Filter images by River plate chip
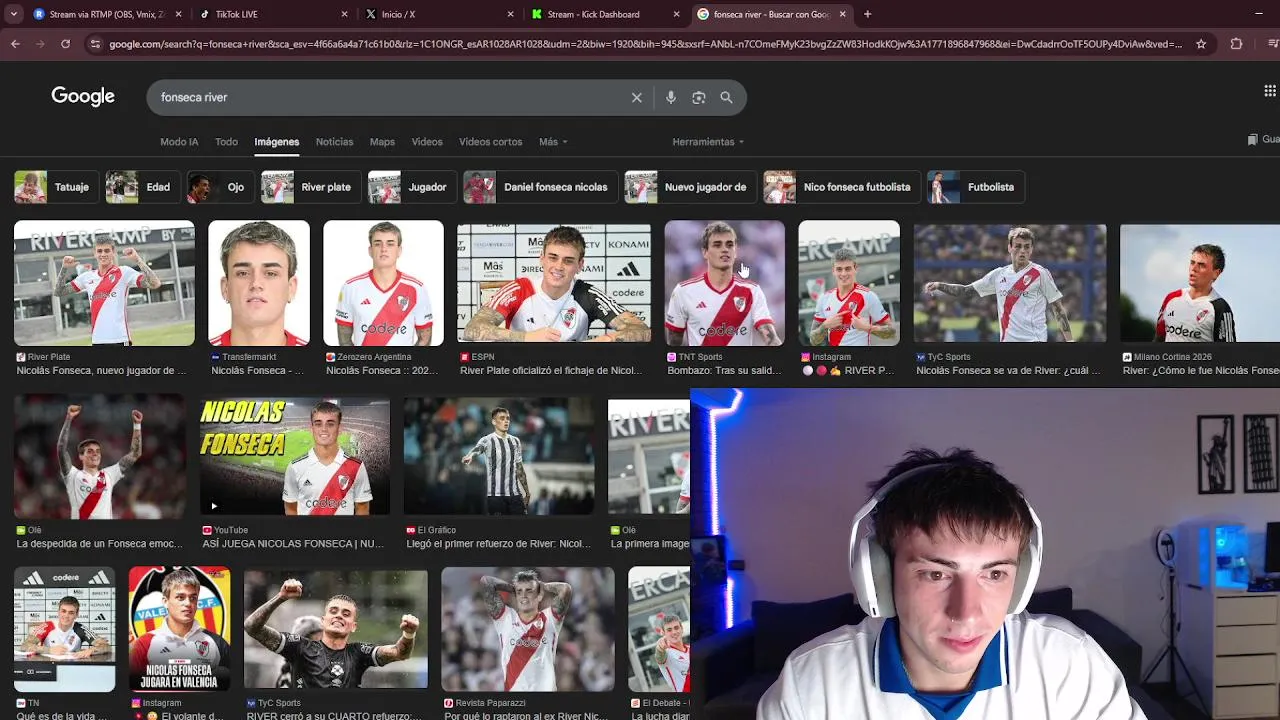This screenshot has width=1280, height=720. pos(311,187)
